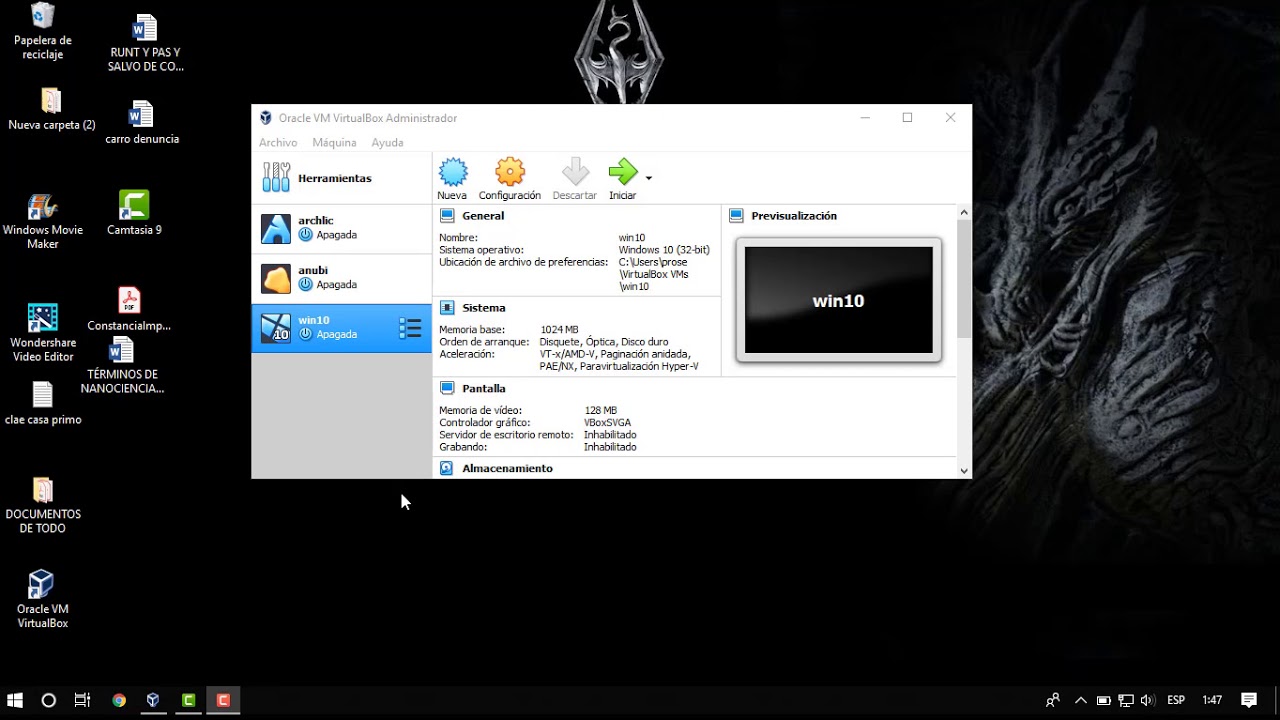Screen dimensions: 1280x720
Task: Click the Almacenamiento section header
Action: [507, 468]
